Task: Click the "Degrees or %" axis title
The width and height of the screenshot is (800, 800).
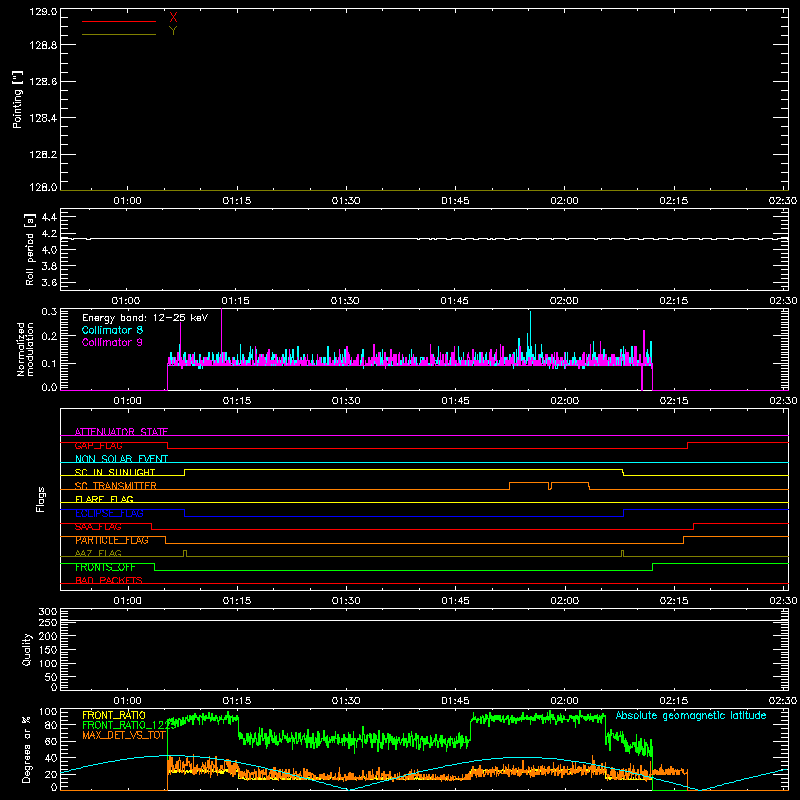Action: pos(26,749)
